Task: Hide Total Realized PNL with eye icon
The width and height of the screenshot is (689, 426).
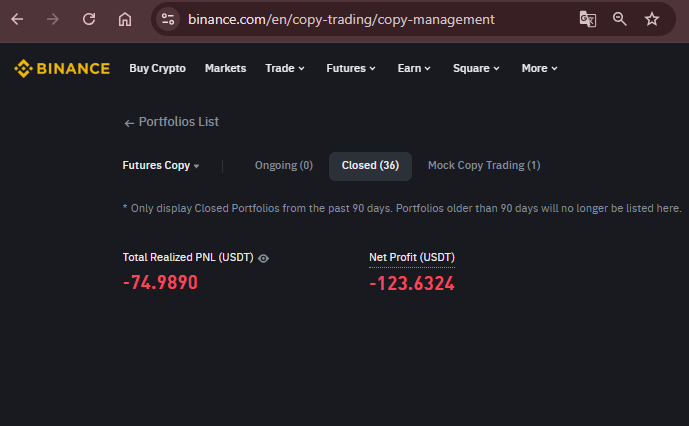Action: click(263, 258)
